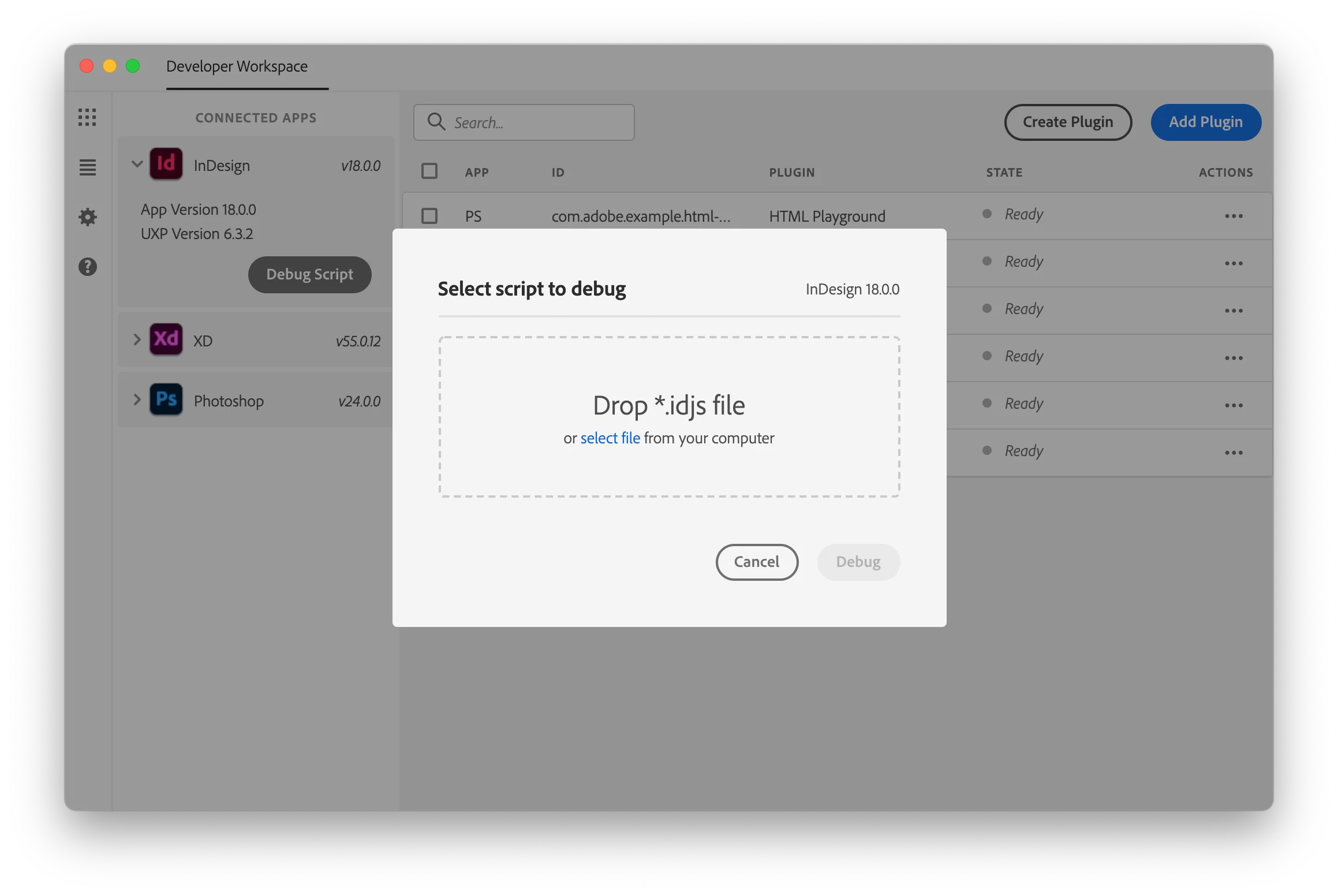Click the InDesign app icon

166,164
